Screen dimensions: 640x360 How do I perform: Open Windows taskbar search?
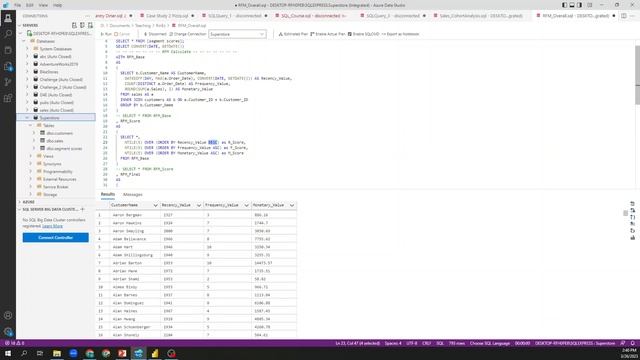click(x=24, y=353)
